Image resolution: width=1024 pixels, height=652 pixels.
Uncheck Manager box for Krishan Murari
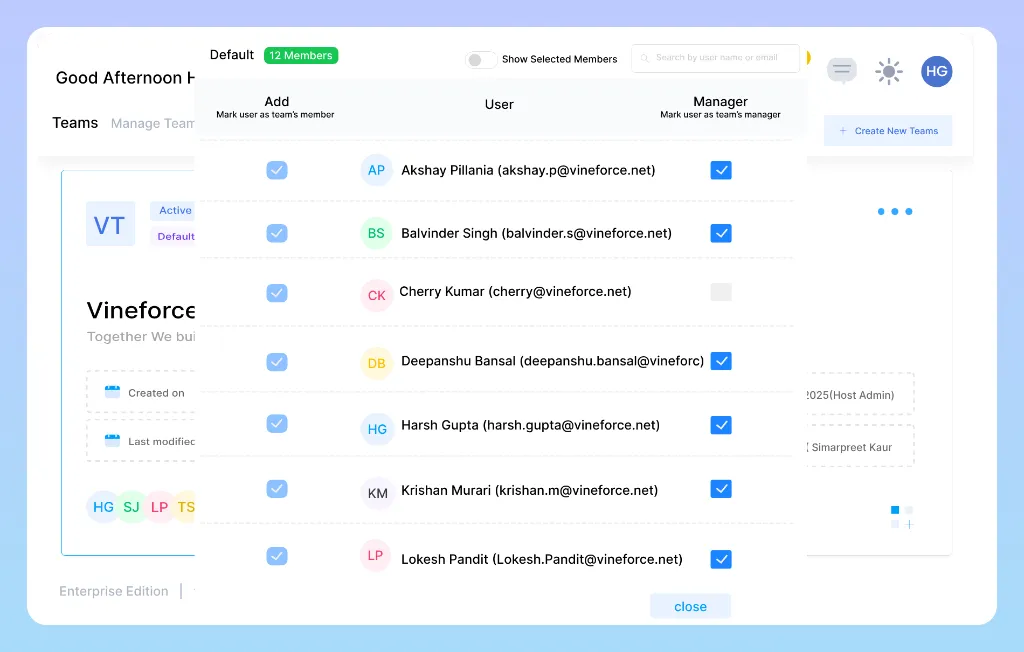(721, 489)
